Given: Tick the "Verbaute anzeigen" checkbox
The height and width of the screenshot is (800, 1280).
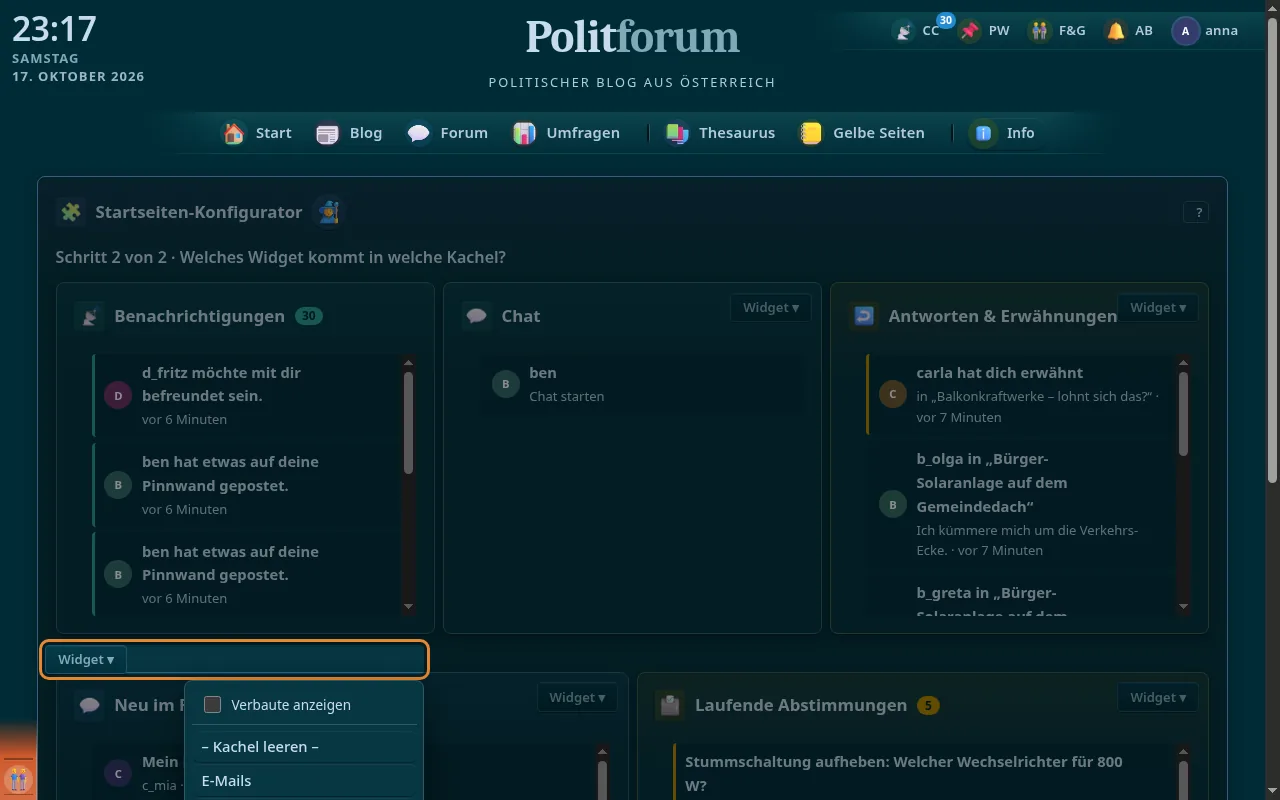Looking at the screenshot, I should coord(212,705).
